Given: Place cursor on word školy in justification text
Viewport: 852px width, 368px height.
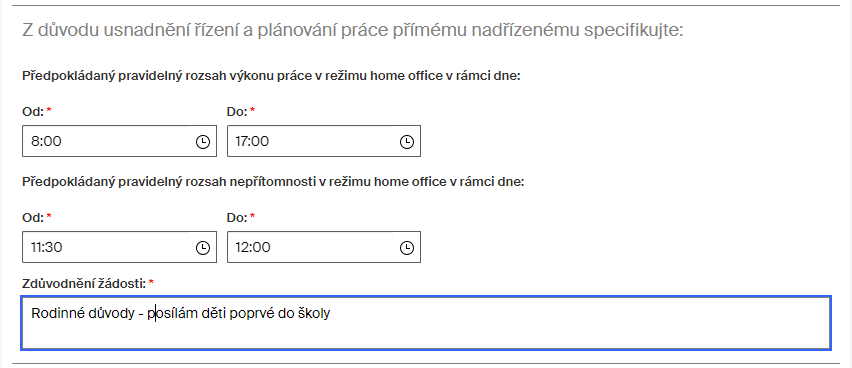Looking at the screenshot, I should pos(315,314).
